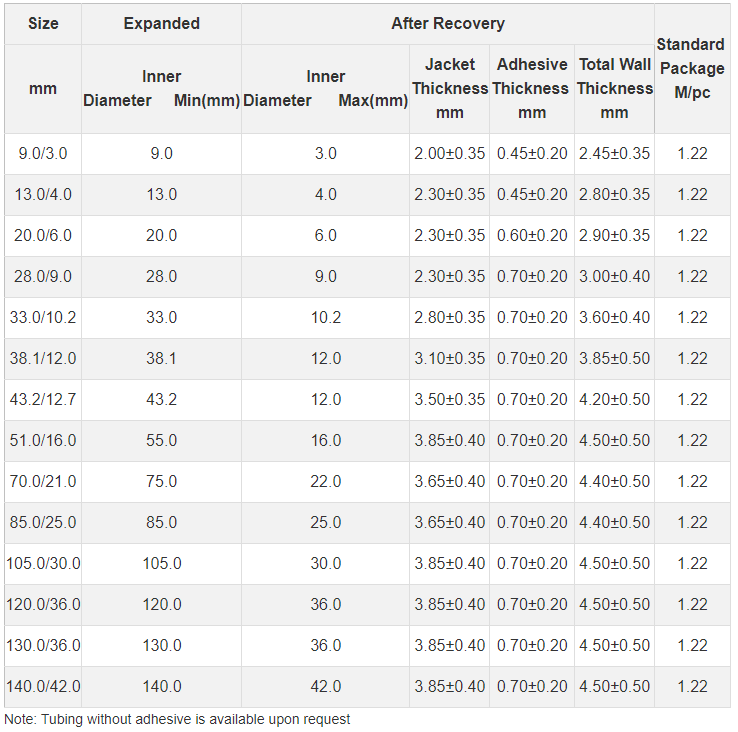Click the tubing without adhesive note
Viewport: 738px width, 732px height.
pos(177,719)
